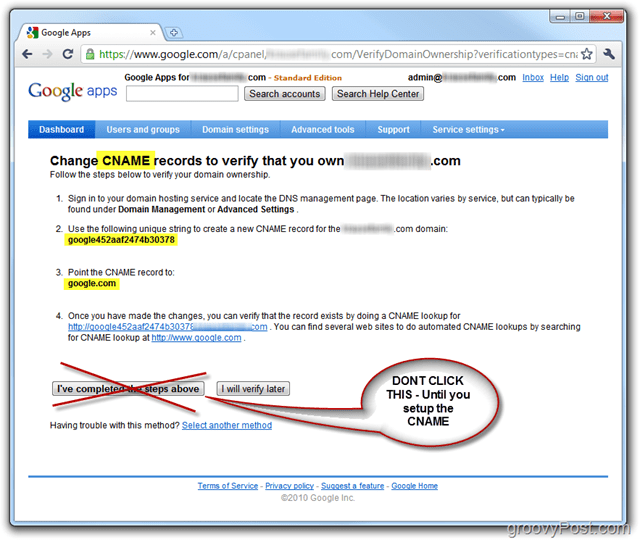Open the Help link
This screenshot has height=540, width=640.
pyautogui.click(x=559, y=78)
